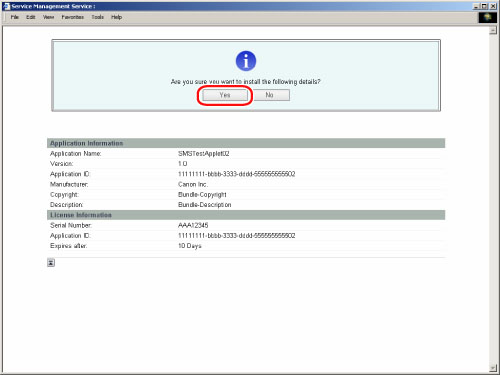Viewport: 500px width, 375px height.
Task: Click the Serial Number label
Action: (71, 225)
